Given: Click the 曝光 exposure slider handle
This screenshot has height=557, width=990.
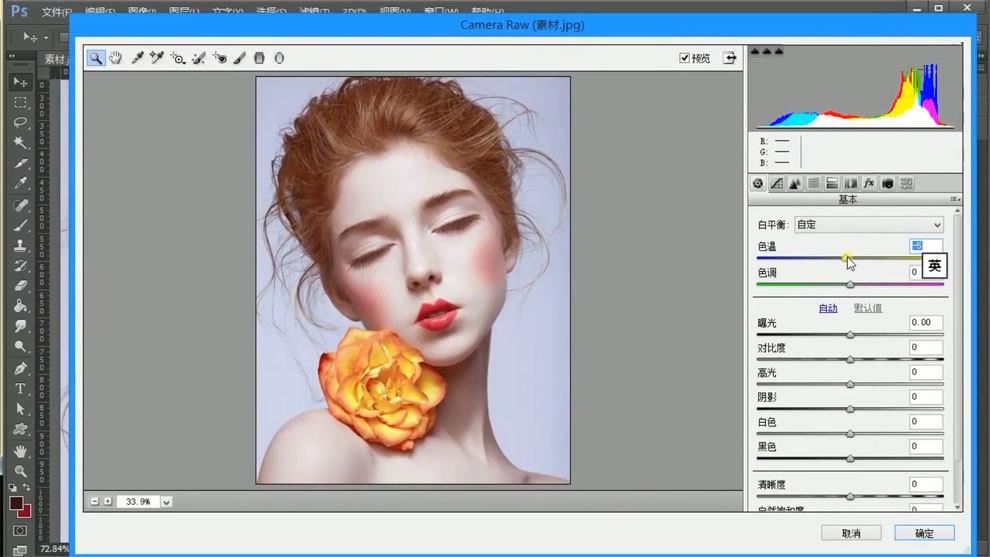Looking at the screenshot, I should [x=850, y=335].
